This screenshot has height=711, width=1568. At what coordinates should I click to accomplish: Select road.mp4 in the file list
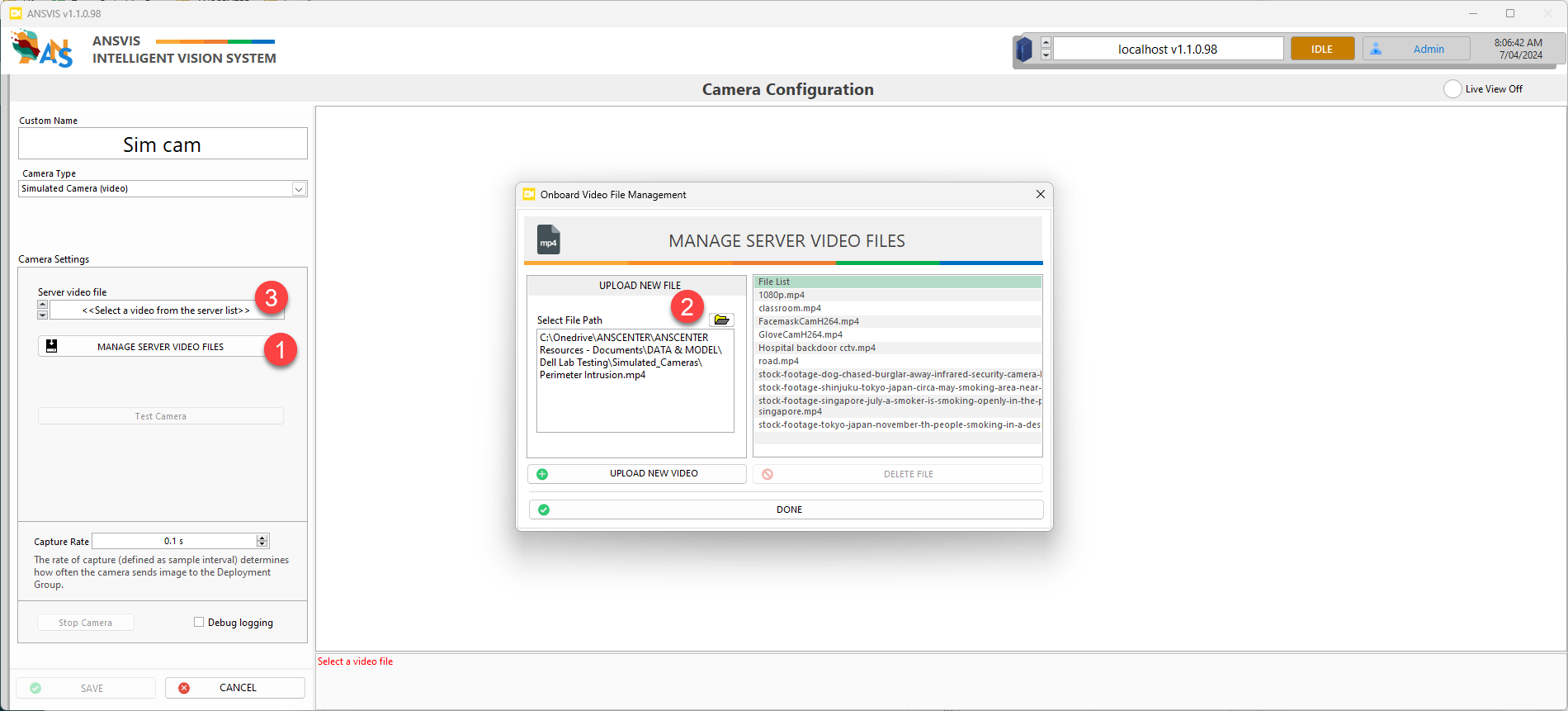click(778, 361)
